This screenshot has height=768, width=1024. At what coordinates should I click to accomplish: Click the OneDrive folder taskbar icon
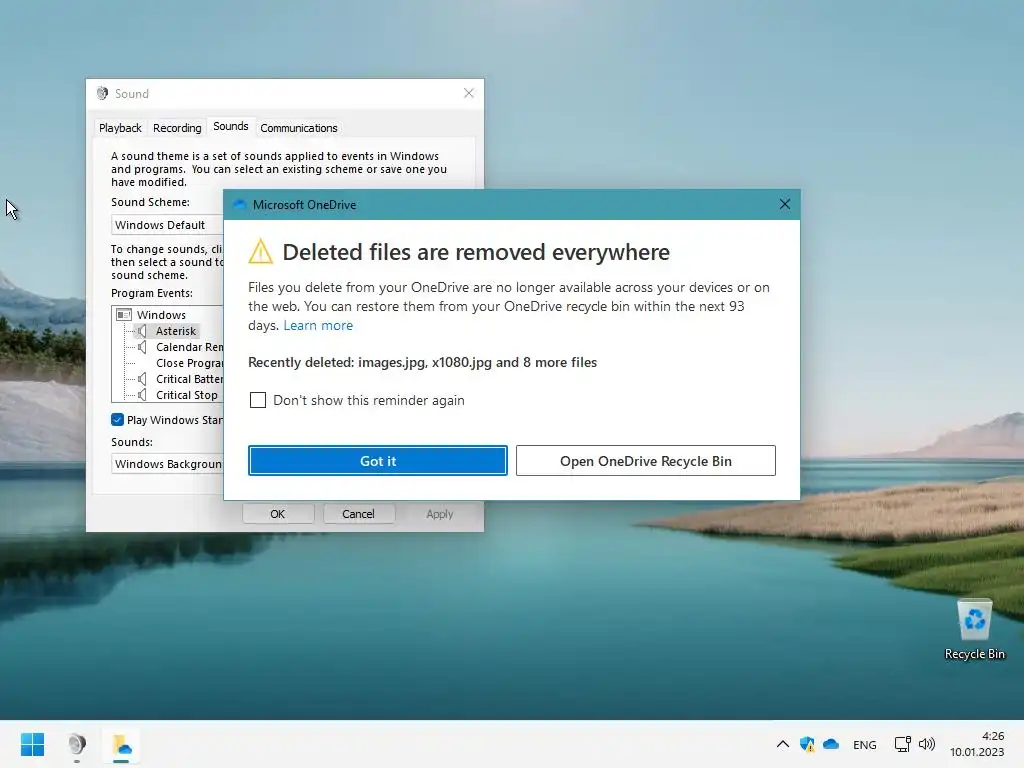[121, 744]
